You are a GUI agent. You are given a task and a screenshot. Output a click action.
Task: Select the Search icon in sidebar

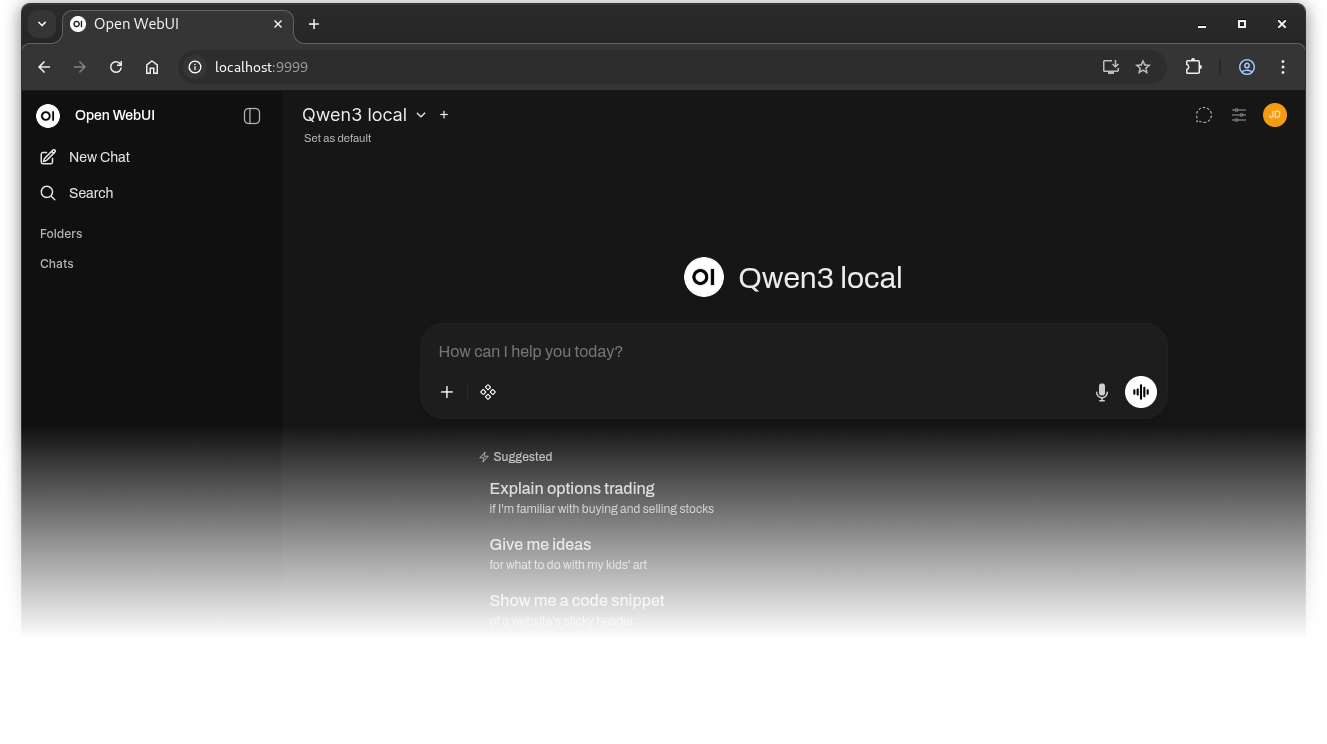click(x=48, y=193)
